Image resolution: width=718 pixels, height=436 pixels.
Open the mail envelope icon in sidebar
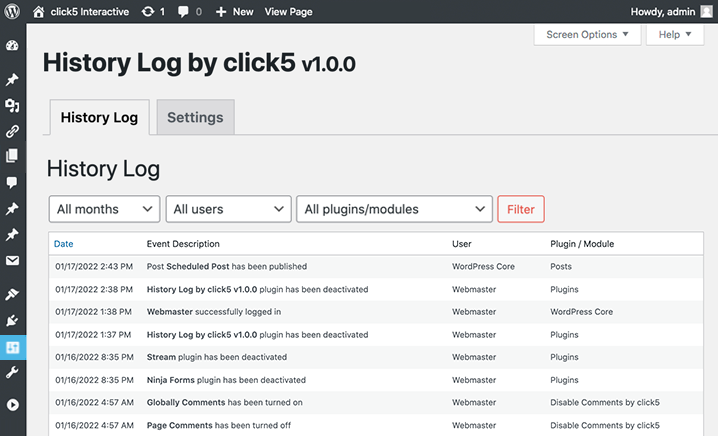pos(12,261)
